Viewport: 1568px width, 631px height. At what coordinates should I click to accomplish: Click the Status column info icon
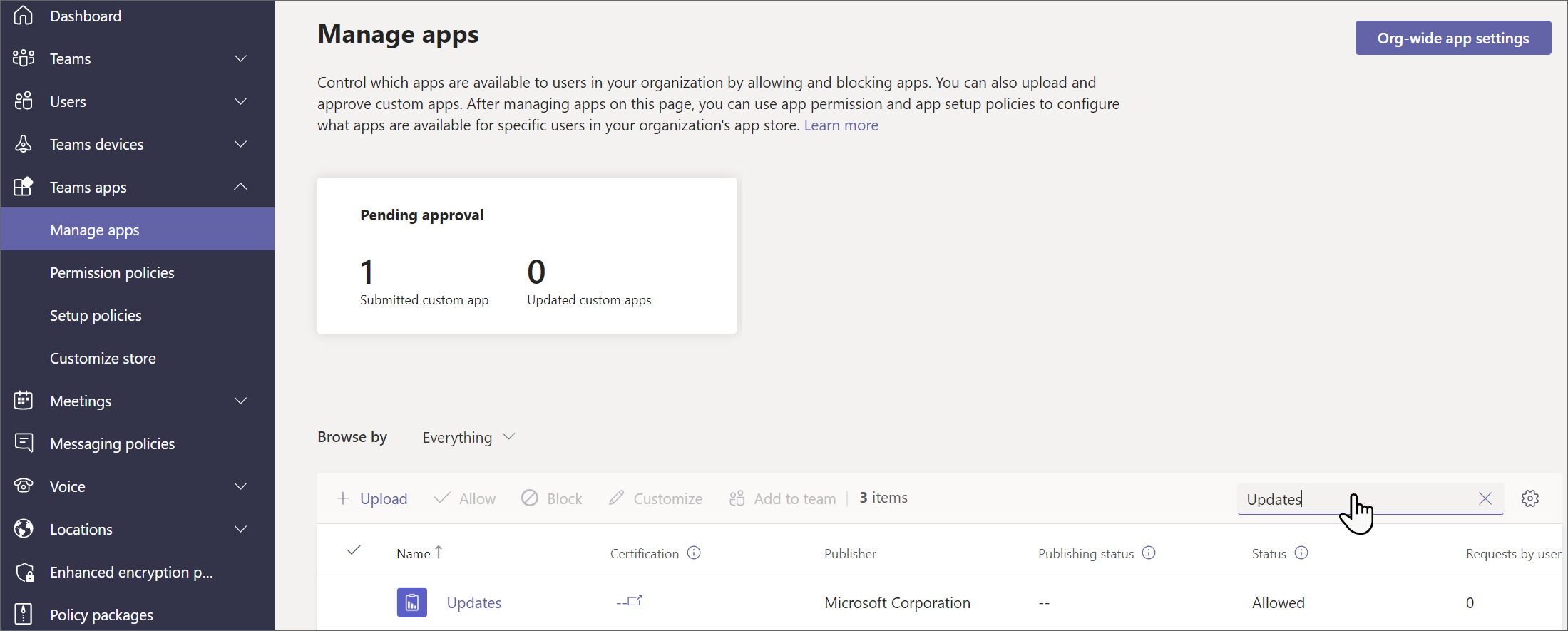pos(1301,553)
